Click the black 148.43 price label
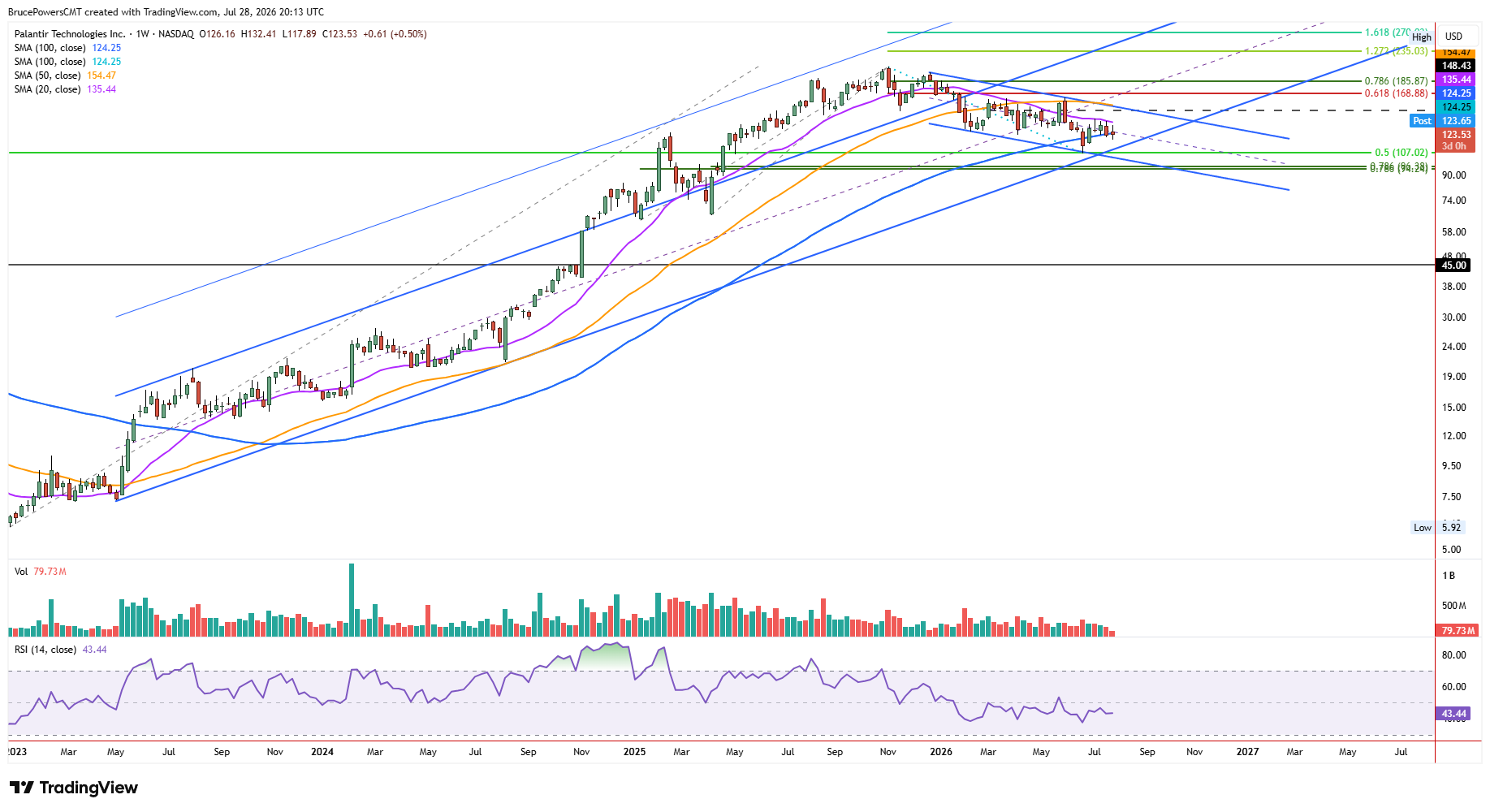This screenshot has width=1490, height=812. [x=1456, y=66]
